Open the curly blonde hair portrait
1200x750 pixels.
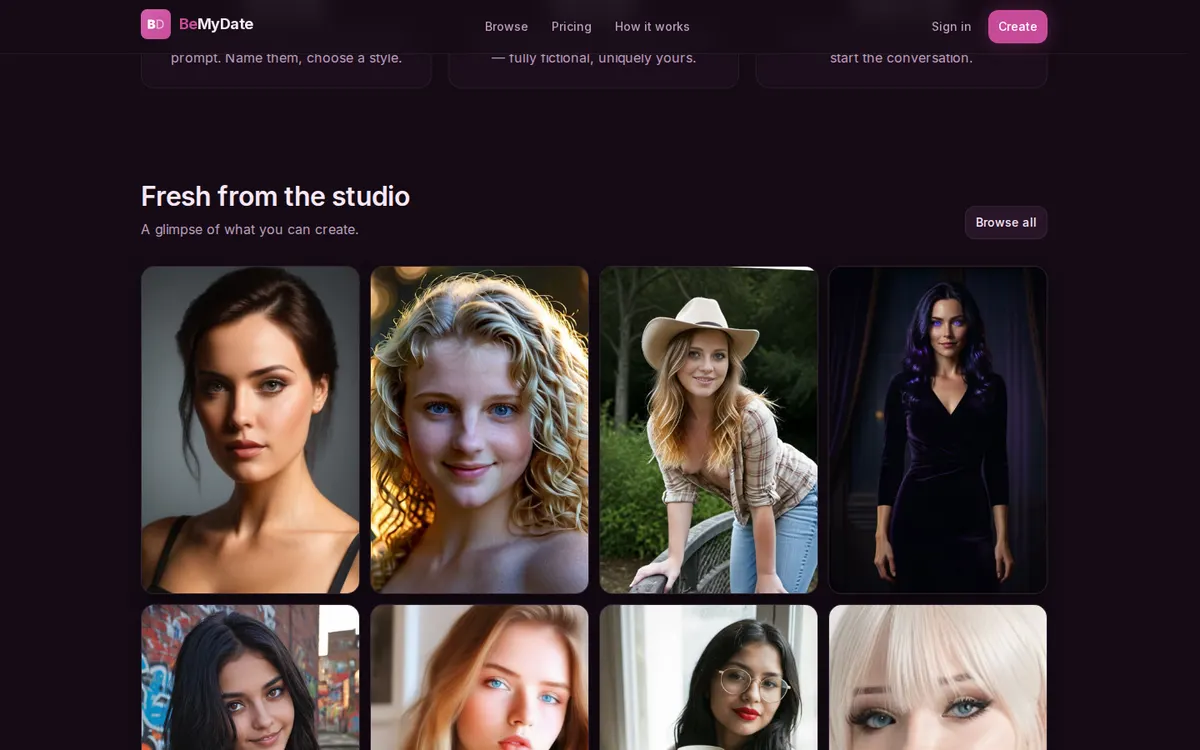[x=479, y=430]
